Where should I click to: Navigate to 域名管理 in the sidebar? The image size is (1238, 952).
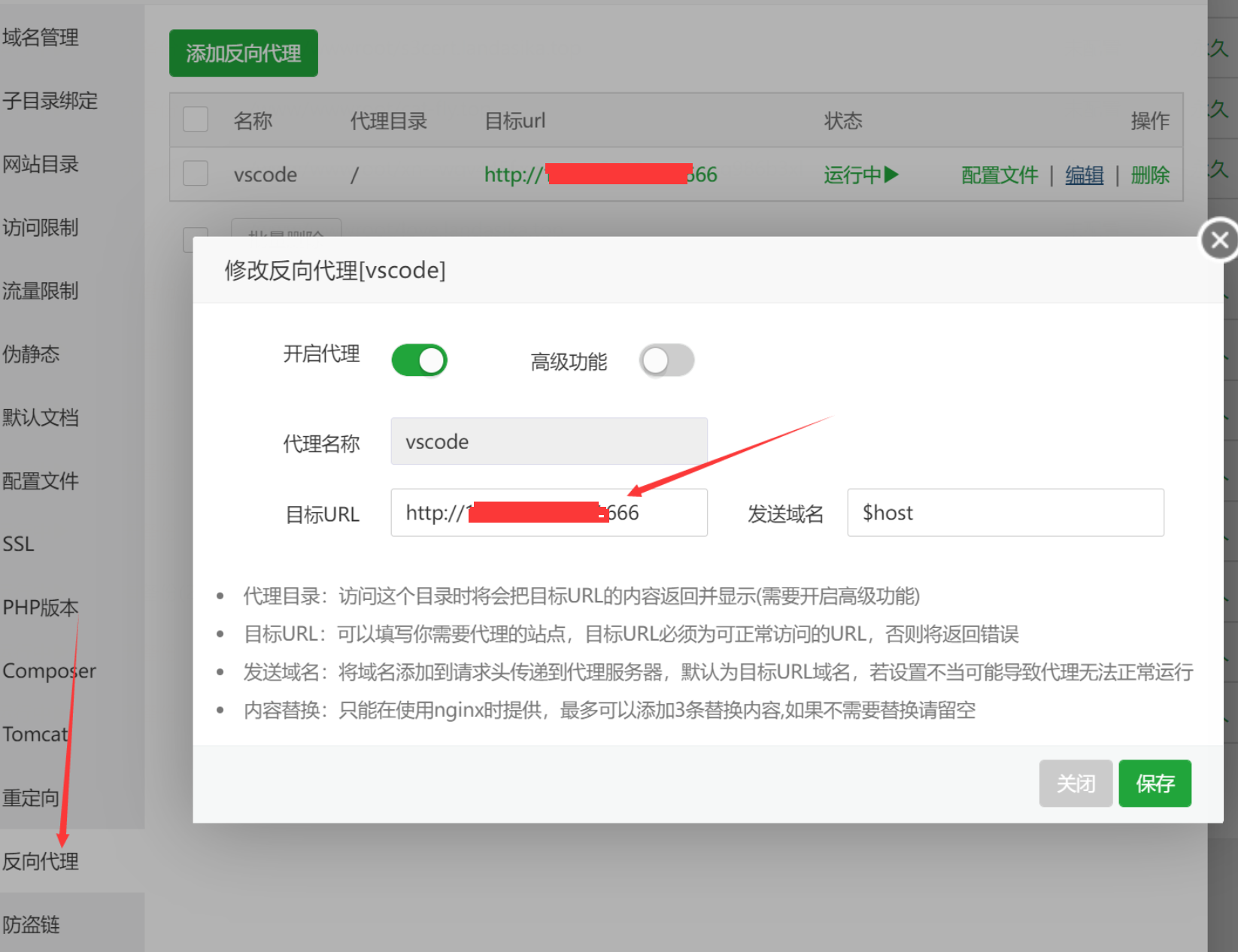(41, 36)
